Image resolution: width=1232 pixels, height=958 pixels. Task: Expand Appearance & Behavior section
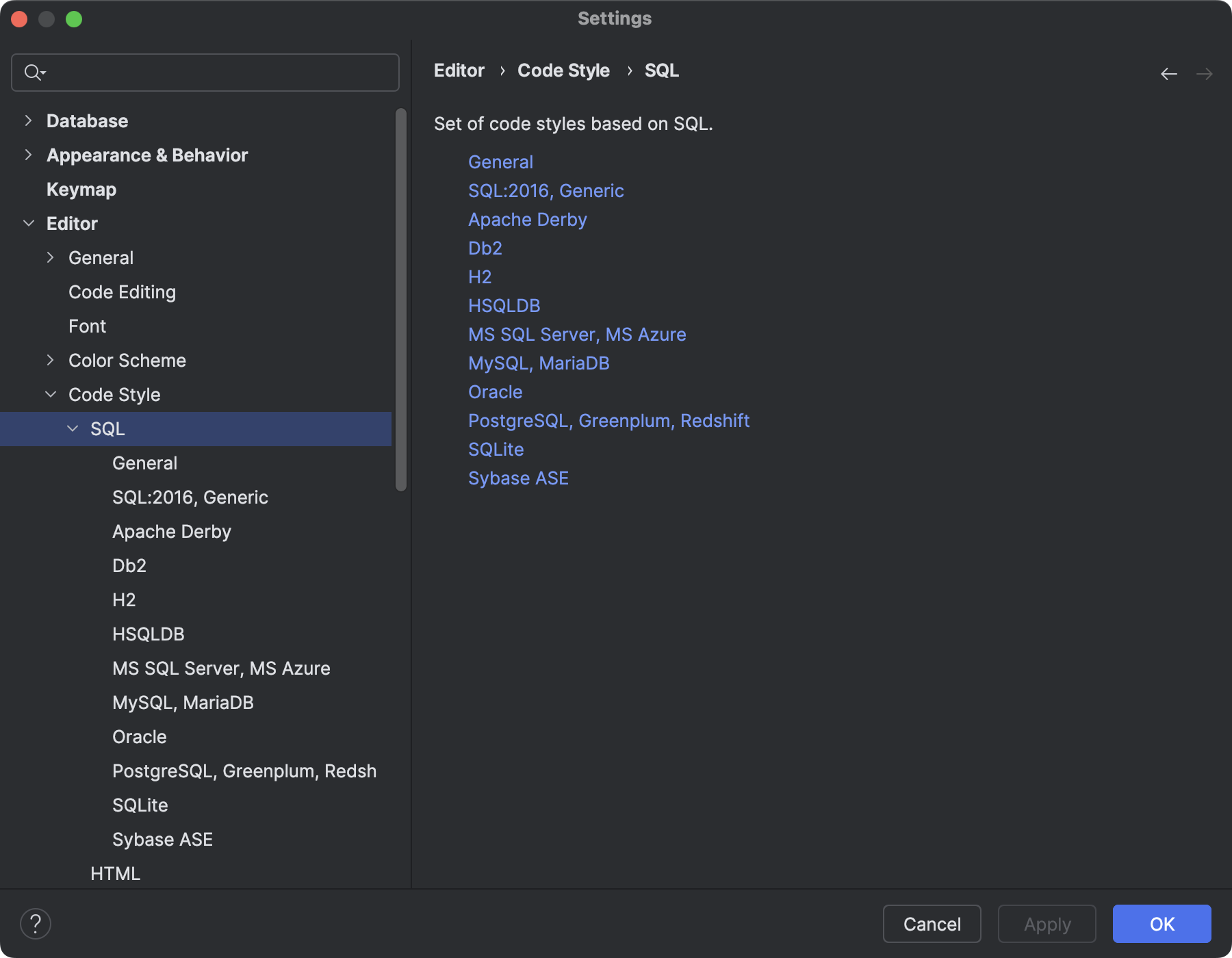point(28,155)
